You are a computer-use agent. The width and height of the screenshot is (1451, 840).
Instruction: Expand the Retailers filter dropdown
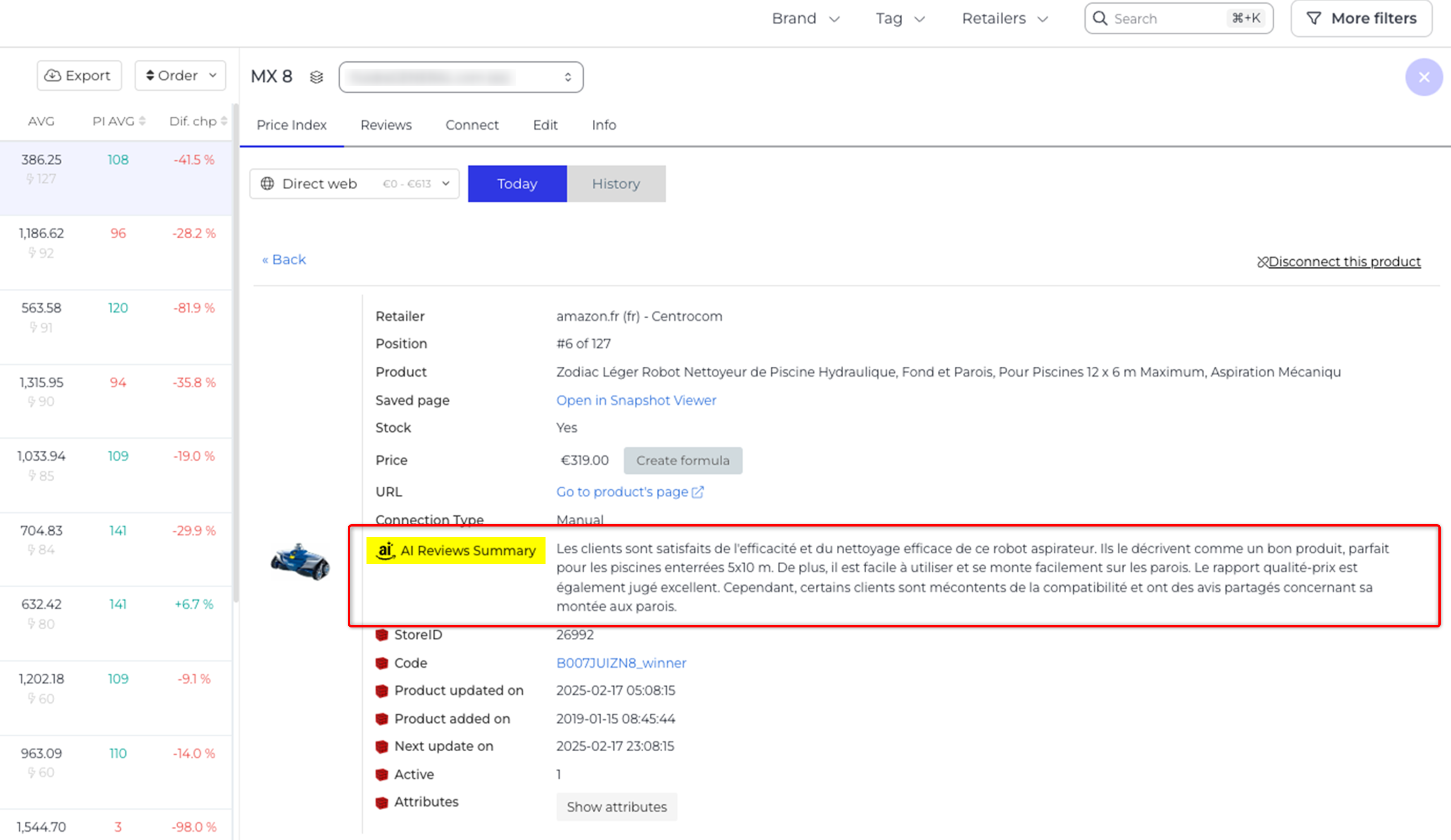[x=1004, y=18]
